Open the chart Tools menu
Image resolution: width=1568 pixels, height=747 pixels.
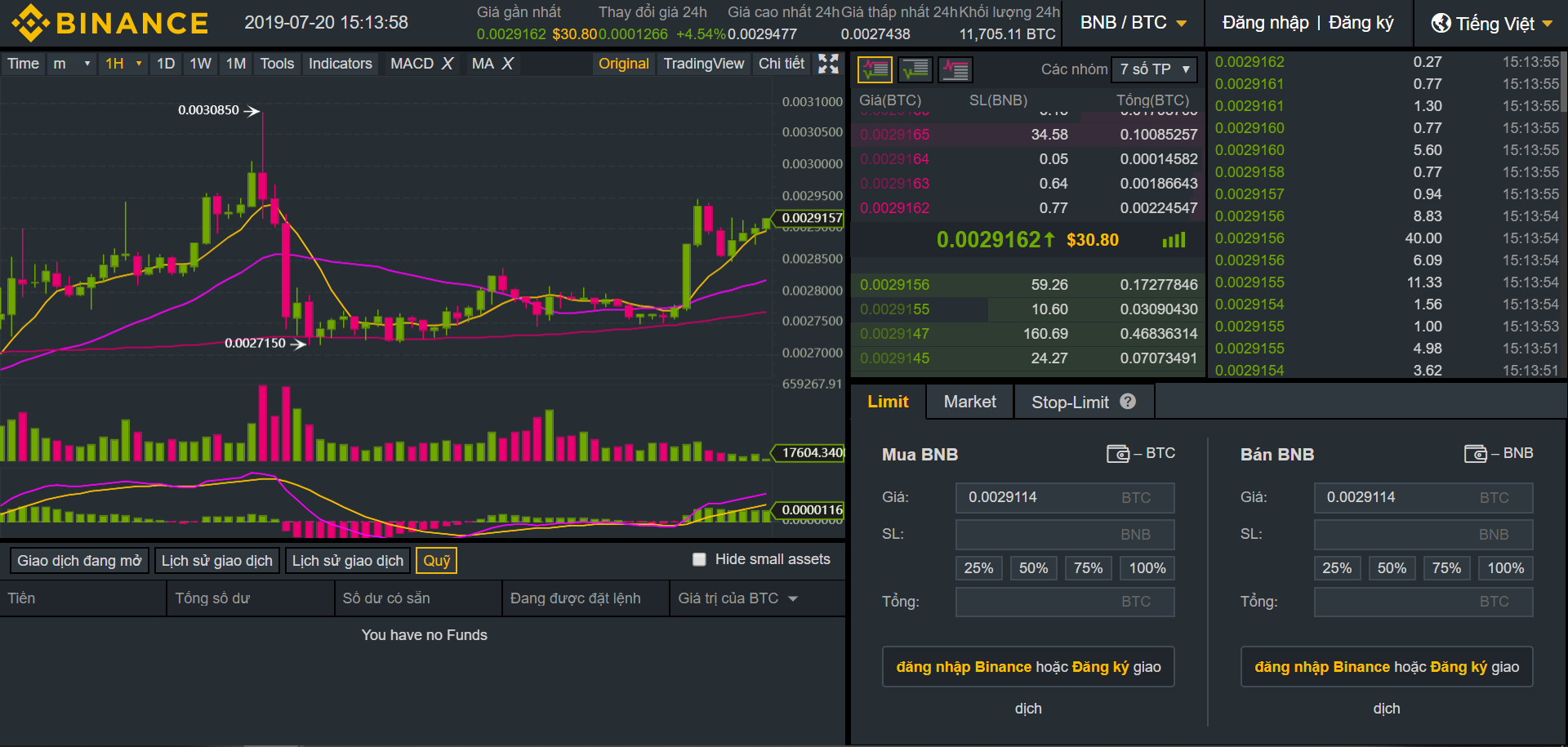point(277,64)
